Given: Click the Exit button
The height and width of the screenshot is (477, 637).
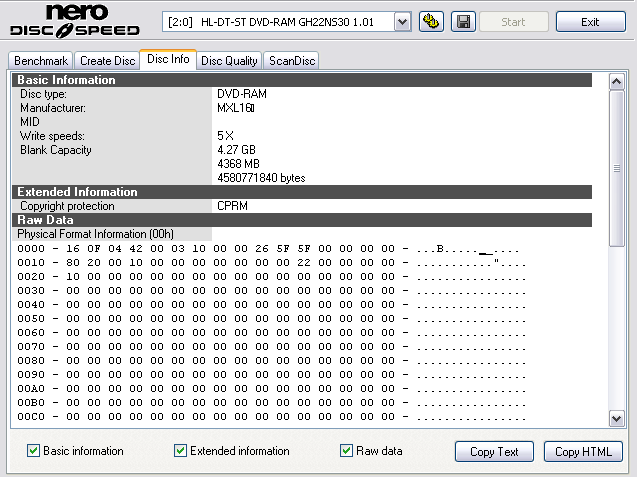Looking at the screenshot, I should point(590,22).
